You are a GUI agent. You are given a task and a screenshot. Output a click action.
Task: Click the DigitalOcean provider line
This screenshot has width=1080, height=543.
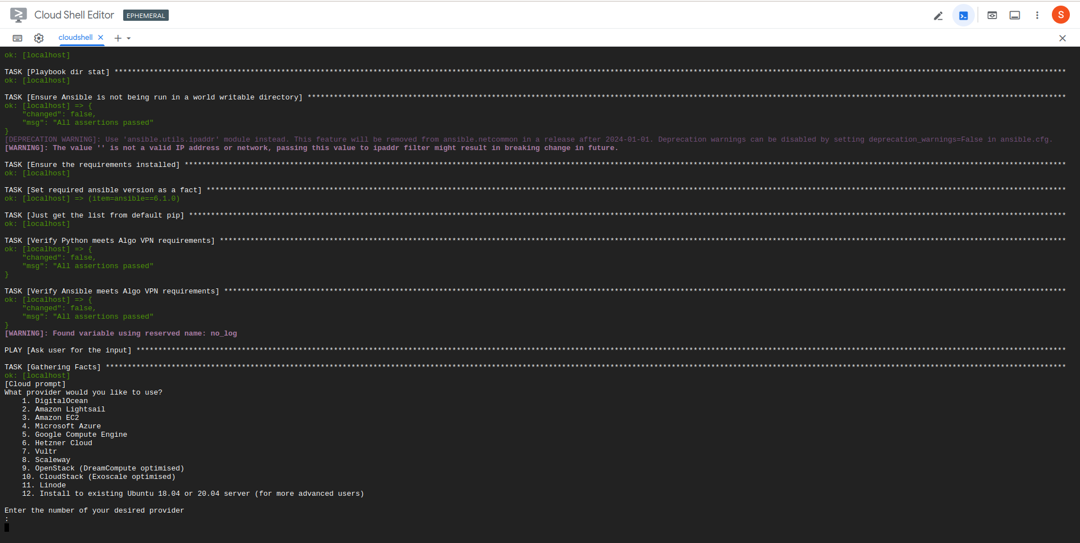point(55,401)
